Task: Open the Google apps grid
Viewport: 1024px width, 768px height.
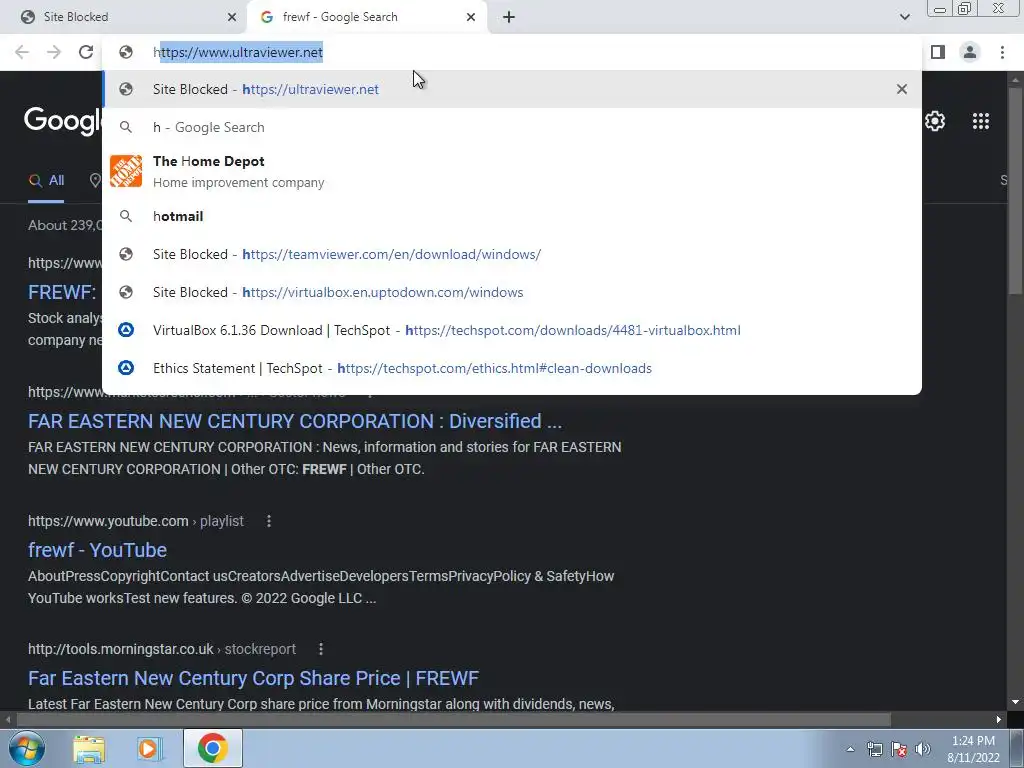Action: [x=980, y=121]
